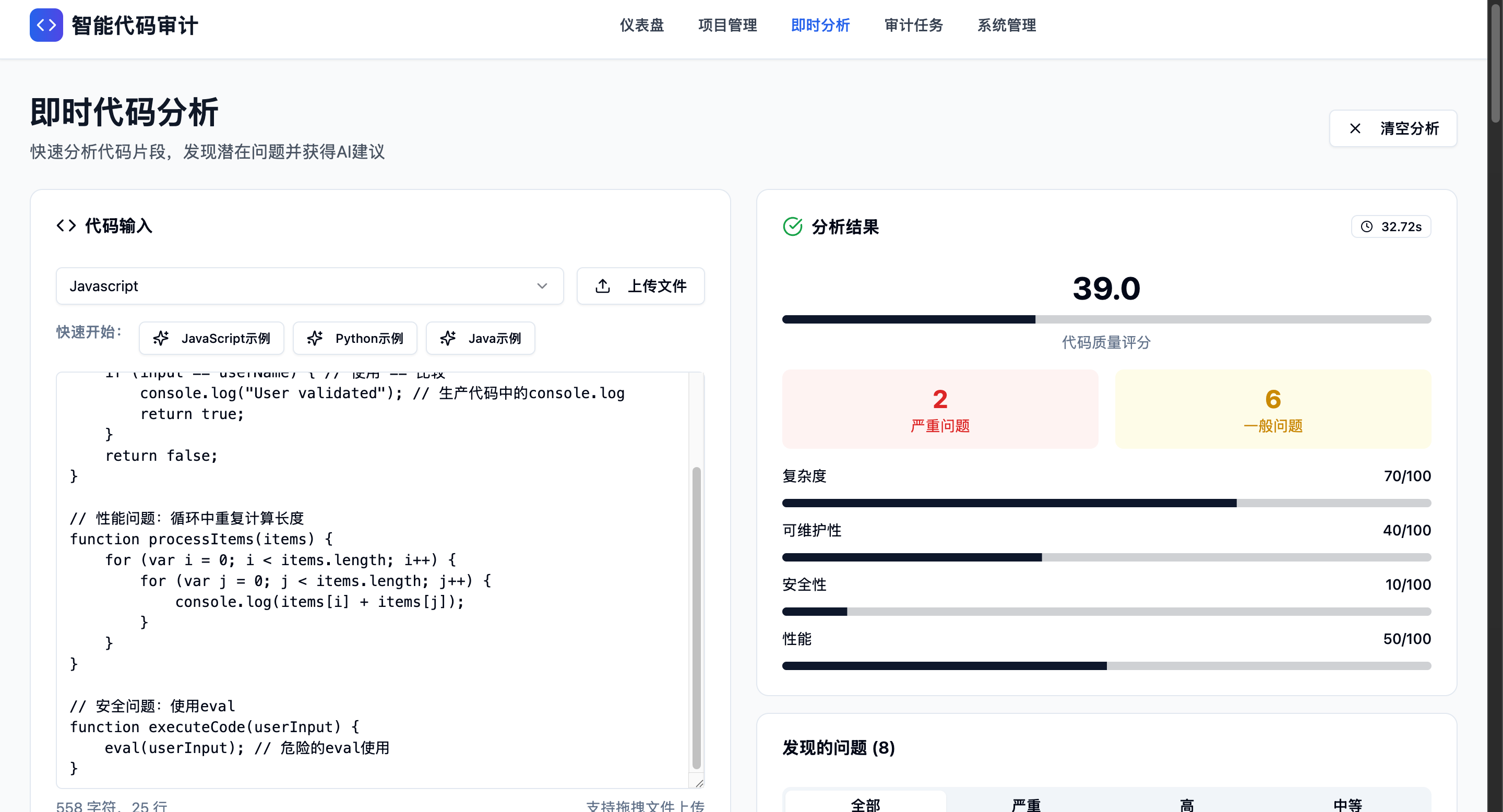Click the sparkle icon on Java示例
Screen dimensions: 1503x812
click(448, 338)
